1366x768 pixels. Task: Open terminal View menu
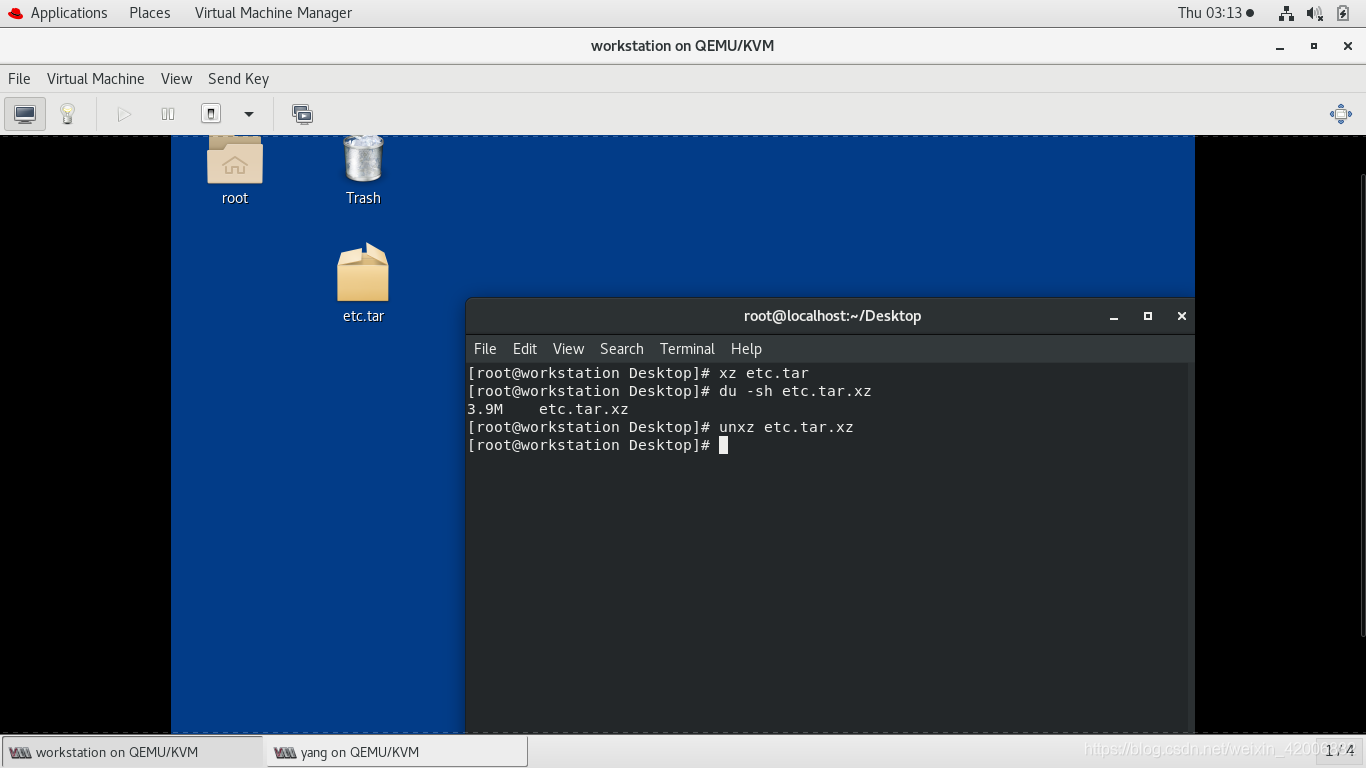(x=568, y=349)
